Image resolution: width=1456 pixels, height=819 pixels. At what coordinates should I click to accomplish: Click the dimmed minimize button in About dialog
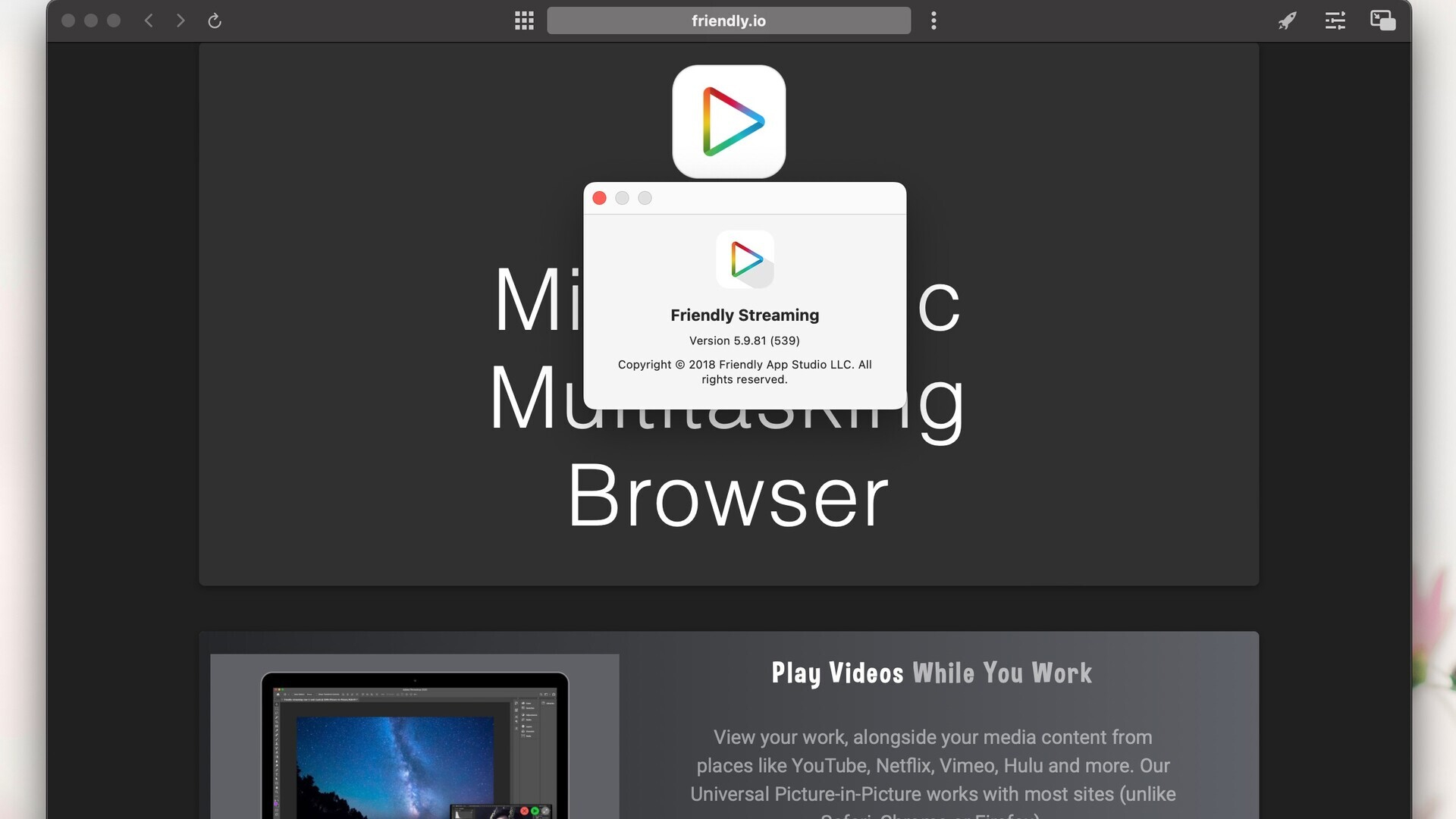click(622, 198)
